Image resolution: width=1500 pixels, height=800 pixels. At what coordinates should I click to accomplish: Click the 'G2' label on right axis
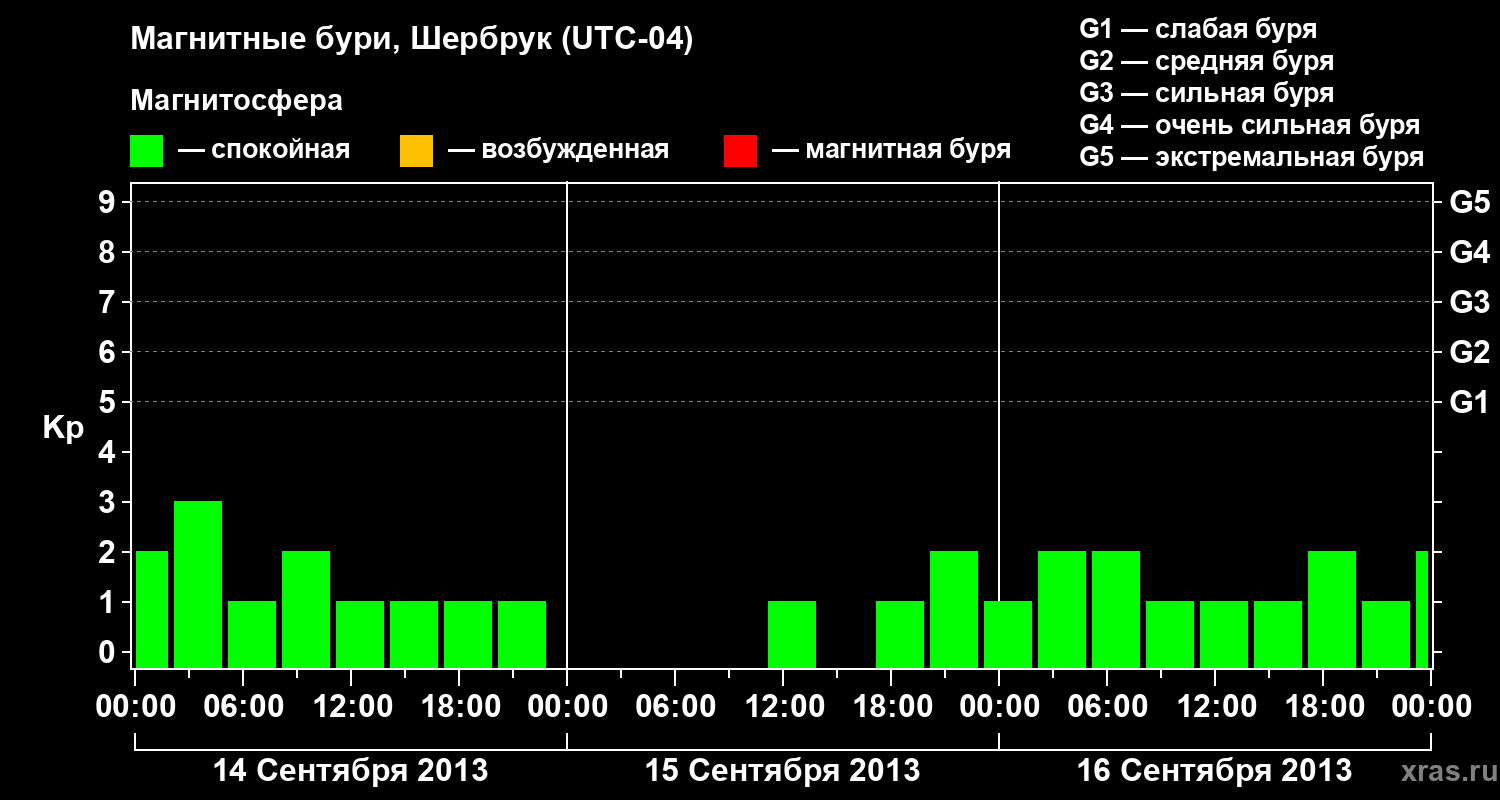tap(1469, 352)
